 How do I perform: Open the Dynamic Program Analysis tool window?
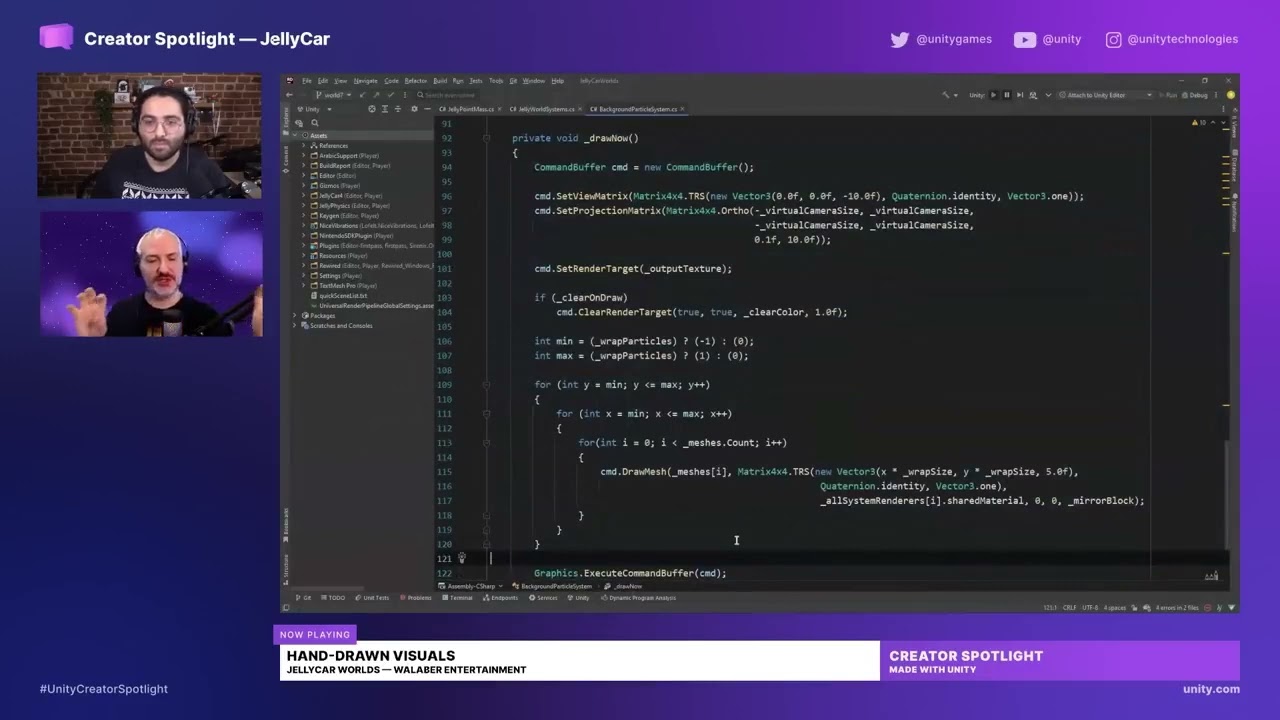pyautogui.click(x=639, y=598)
